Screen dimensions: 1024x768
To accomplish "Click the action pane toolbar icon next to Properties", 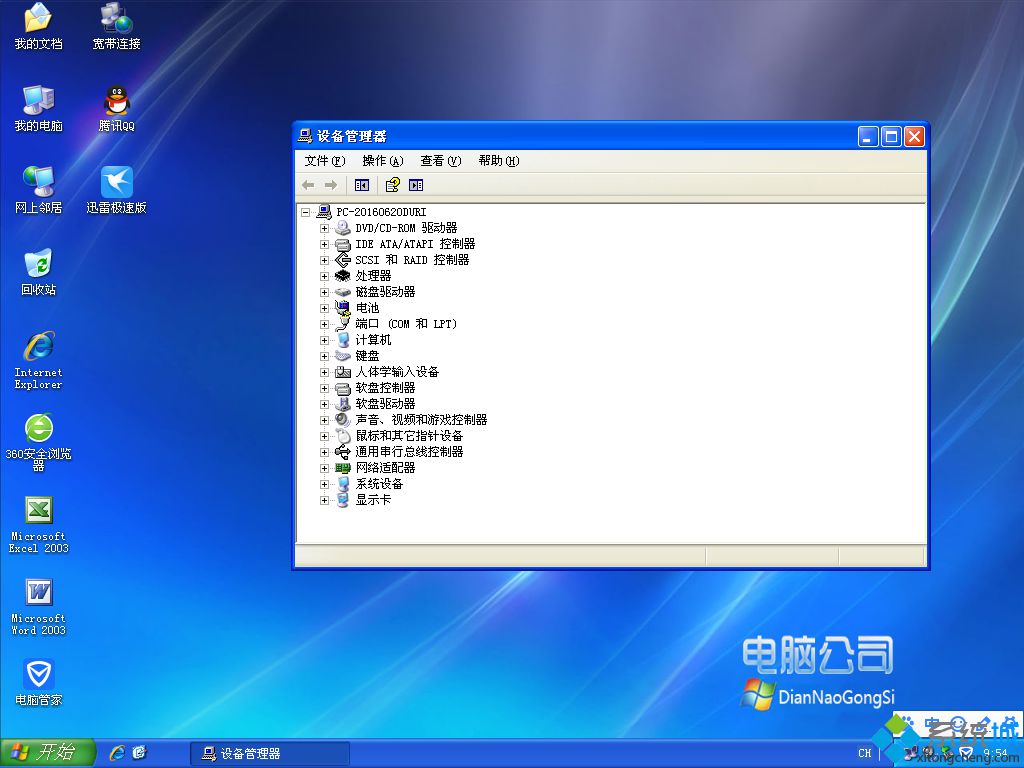I will [416, 185].
